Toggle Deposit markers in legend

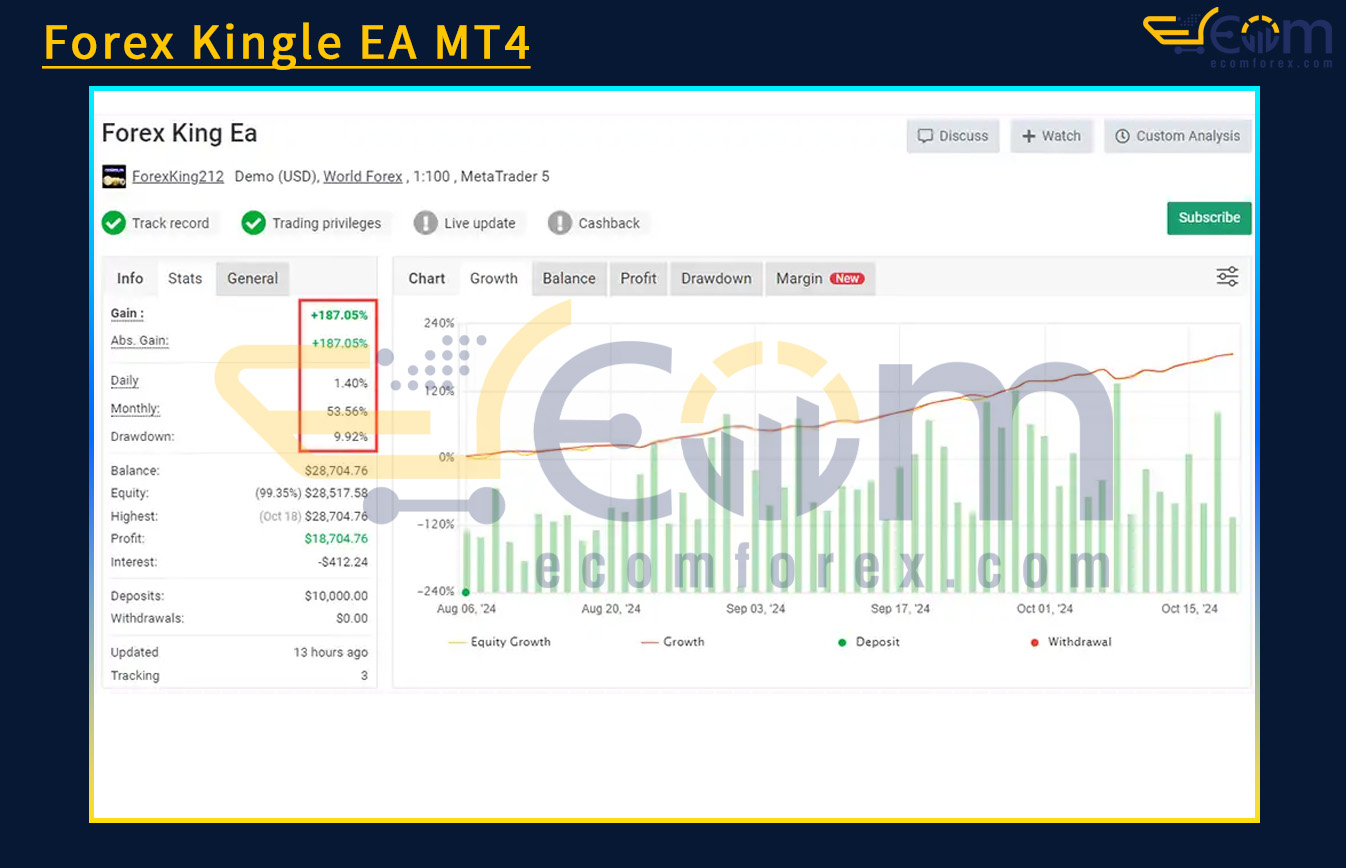point(869,642)
